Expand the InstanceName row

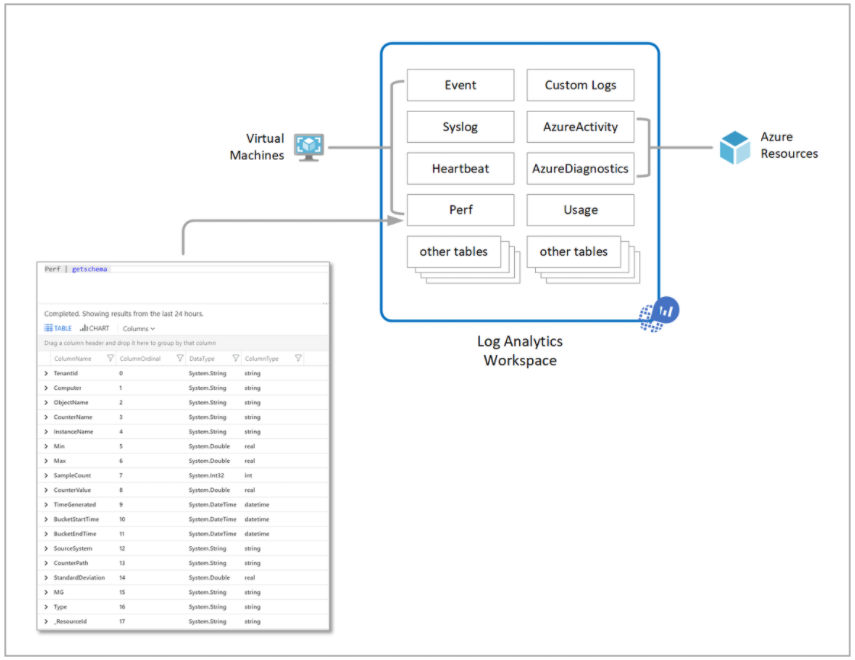pyautogui.click(x=46, y=432)
